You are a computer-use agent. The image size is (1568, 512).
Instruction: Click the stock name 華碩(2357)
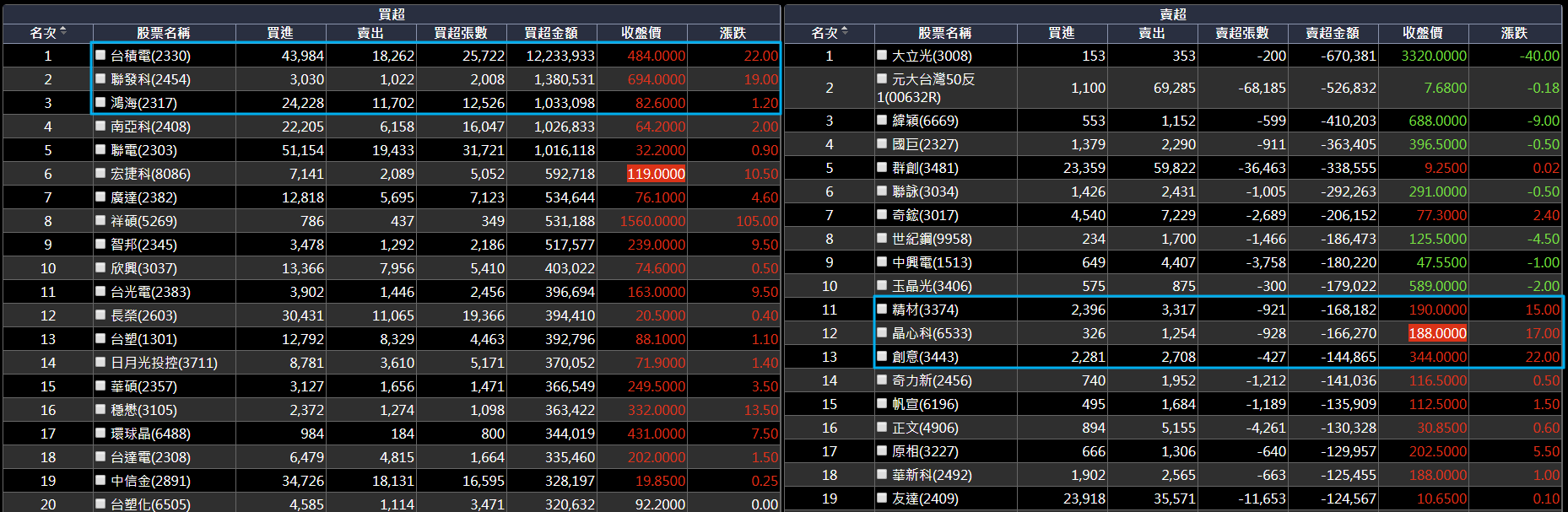pos(143,386)
